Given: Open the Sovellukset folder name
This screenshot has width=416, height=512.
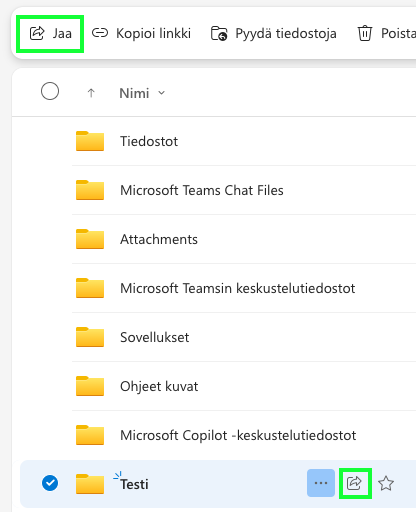Looking at the screenshot, I should (155, 337).
